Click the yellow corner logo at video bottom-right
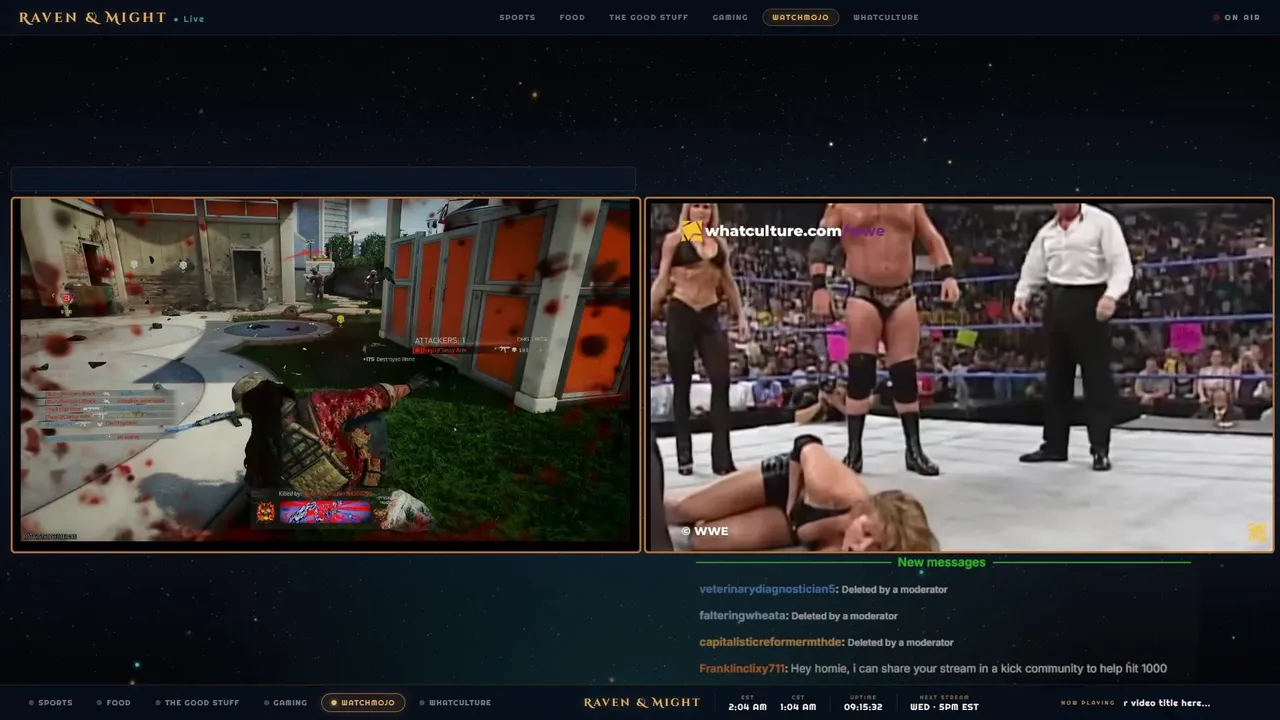Viewport: 1280px width, 720px height. 1257,532
